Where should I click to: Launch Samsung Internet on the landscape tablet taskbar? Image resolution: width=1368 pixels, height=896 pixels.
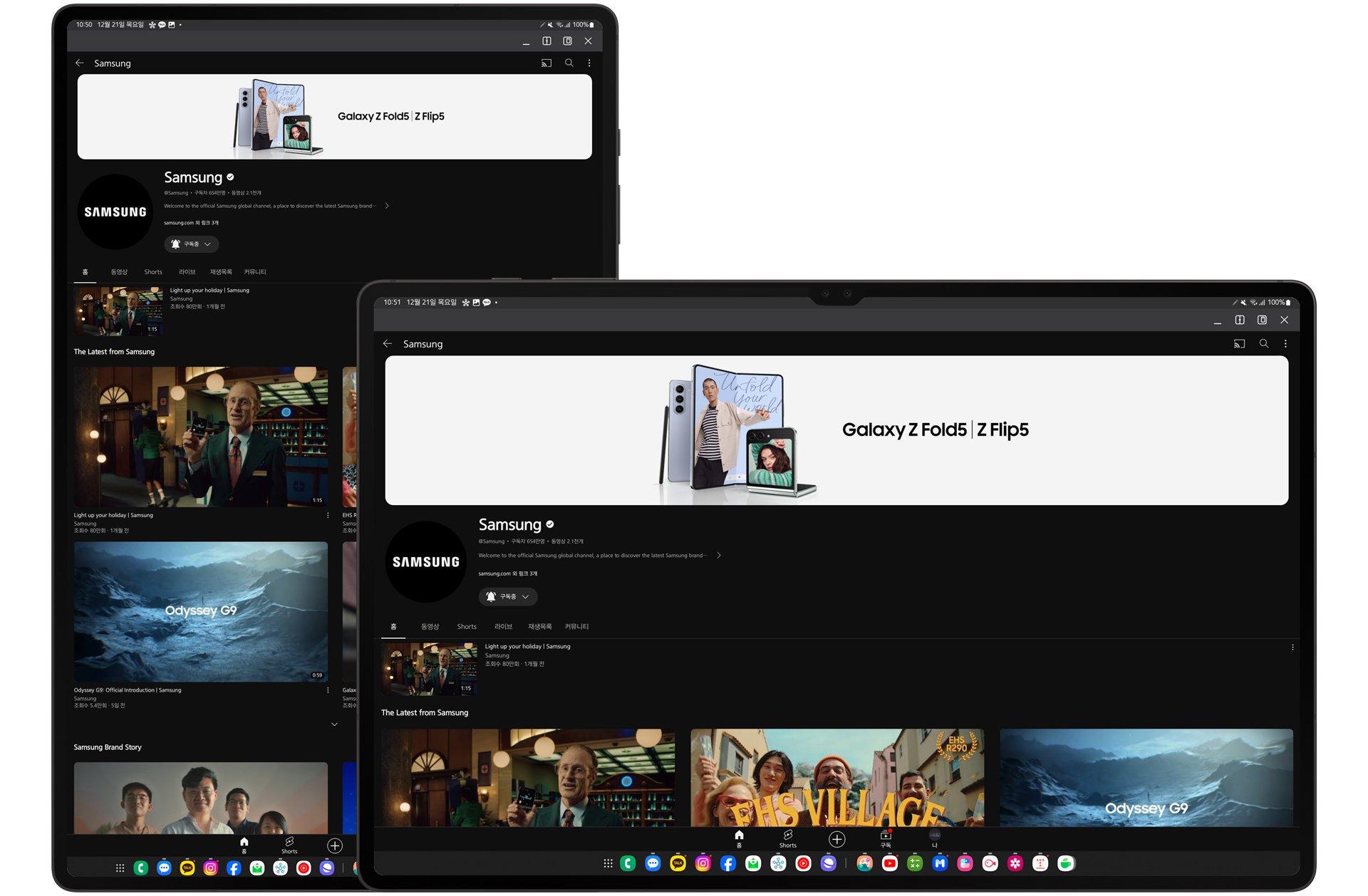pyautogui.click(x=829, y=863)
